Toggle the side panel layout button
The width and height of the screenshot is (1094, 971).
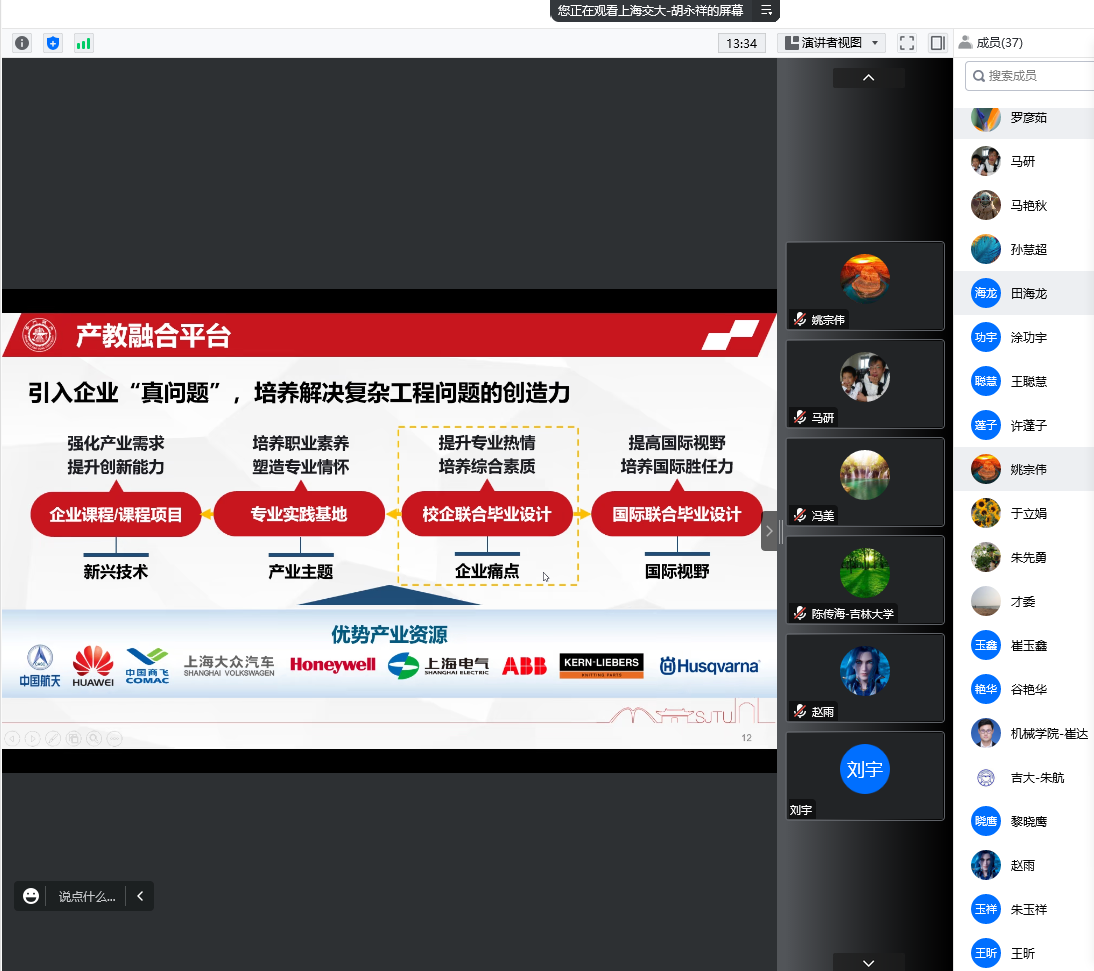tap(937, 43)
